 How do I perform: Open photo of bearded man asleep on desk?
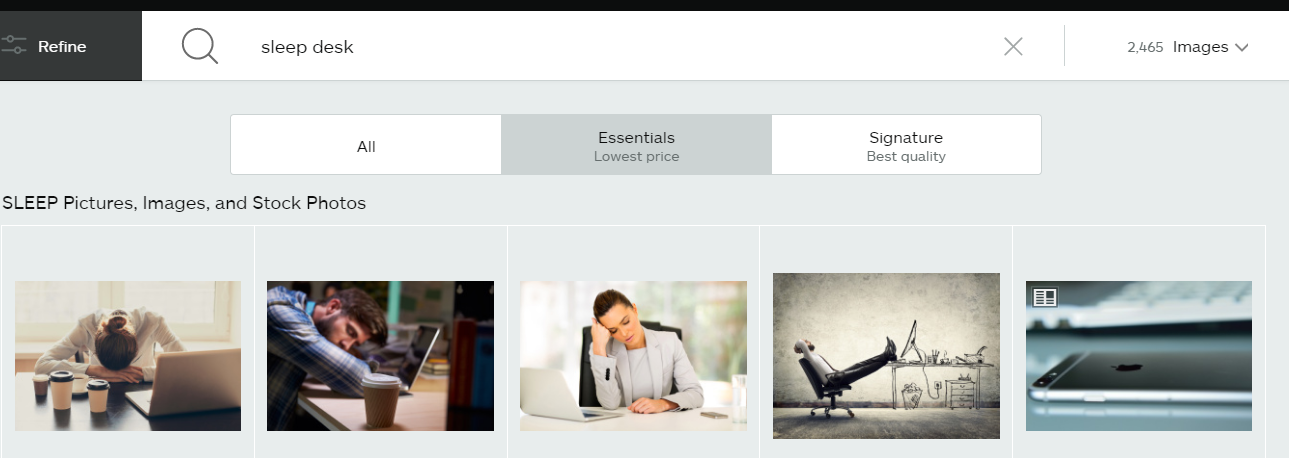pyautogui.click(x=380, y=356)
